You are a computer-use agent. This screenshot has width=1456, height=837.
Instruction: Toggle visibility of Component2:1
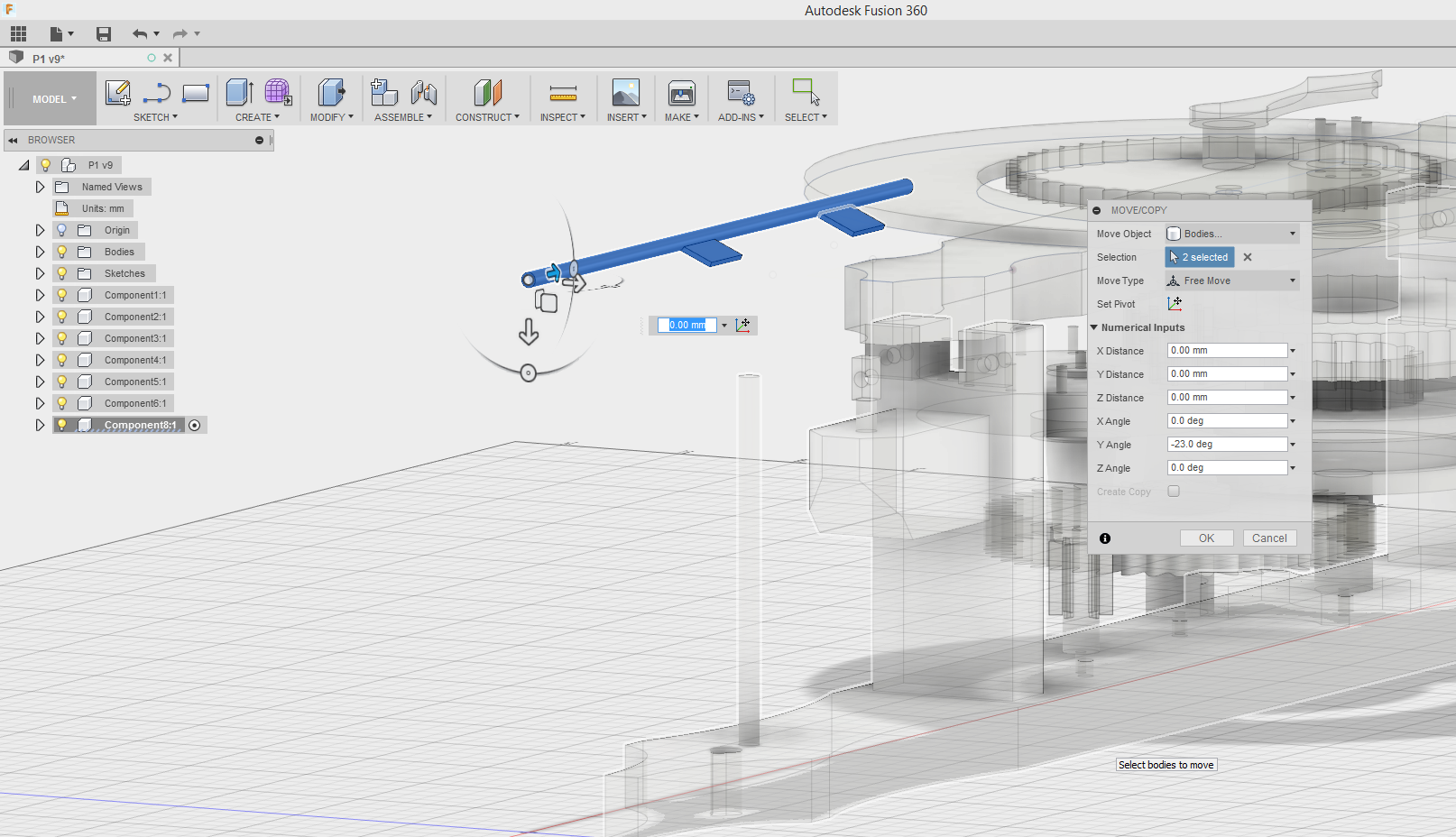pos(62,317)
